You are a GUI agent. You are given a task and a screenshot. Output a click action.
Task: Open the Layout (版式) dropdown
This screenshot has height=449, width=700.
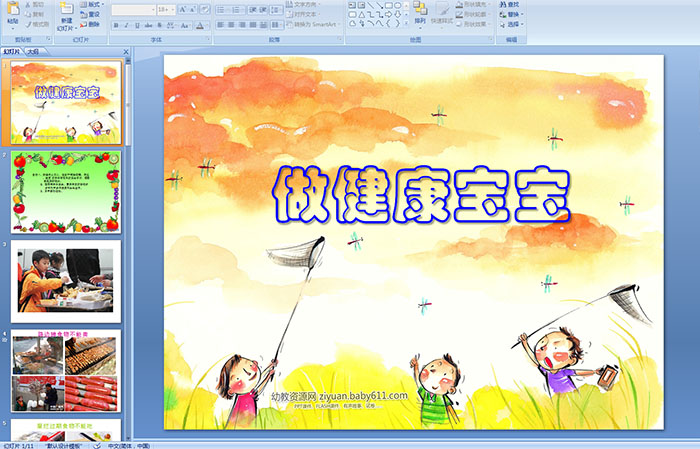click(92, 4)
